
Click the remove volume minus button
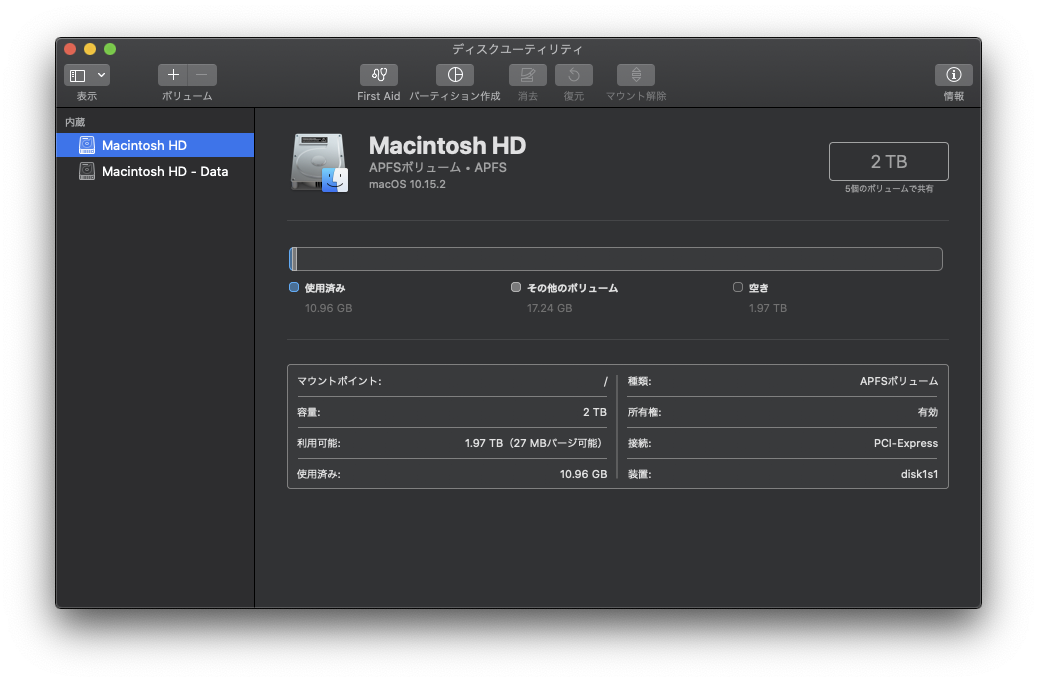pos(202,75)
